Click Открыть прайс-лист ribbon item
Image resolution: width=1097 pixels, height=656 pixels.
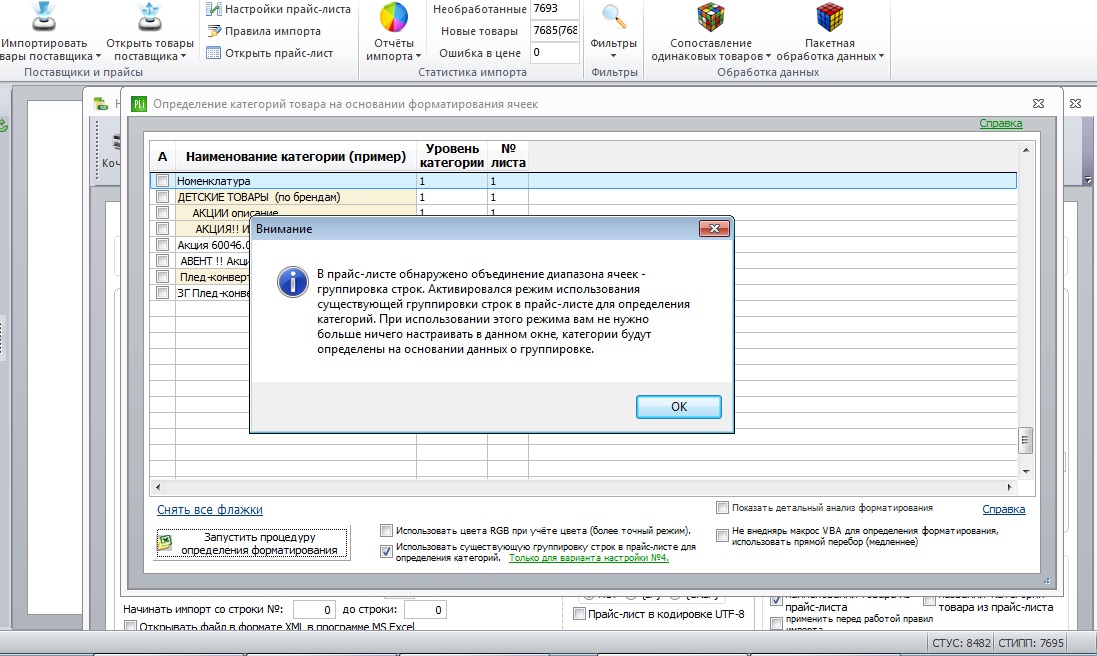pos(270,52)
